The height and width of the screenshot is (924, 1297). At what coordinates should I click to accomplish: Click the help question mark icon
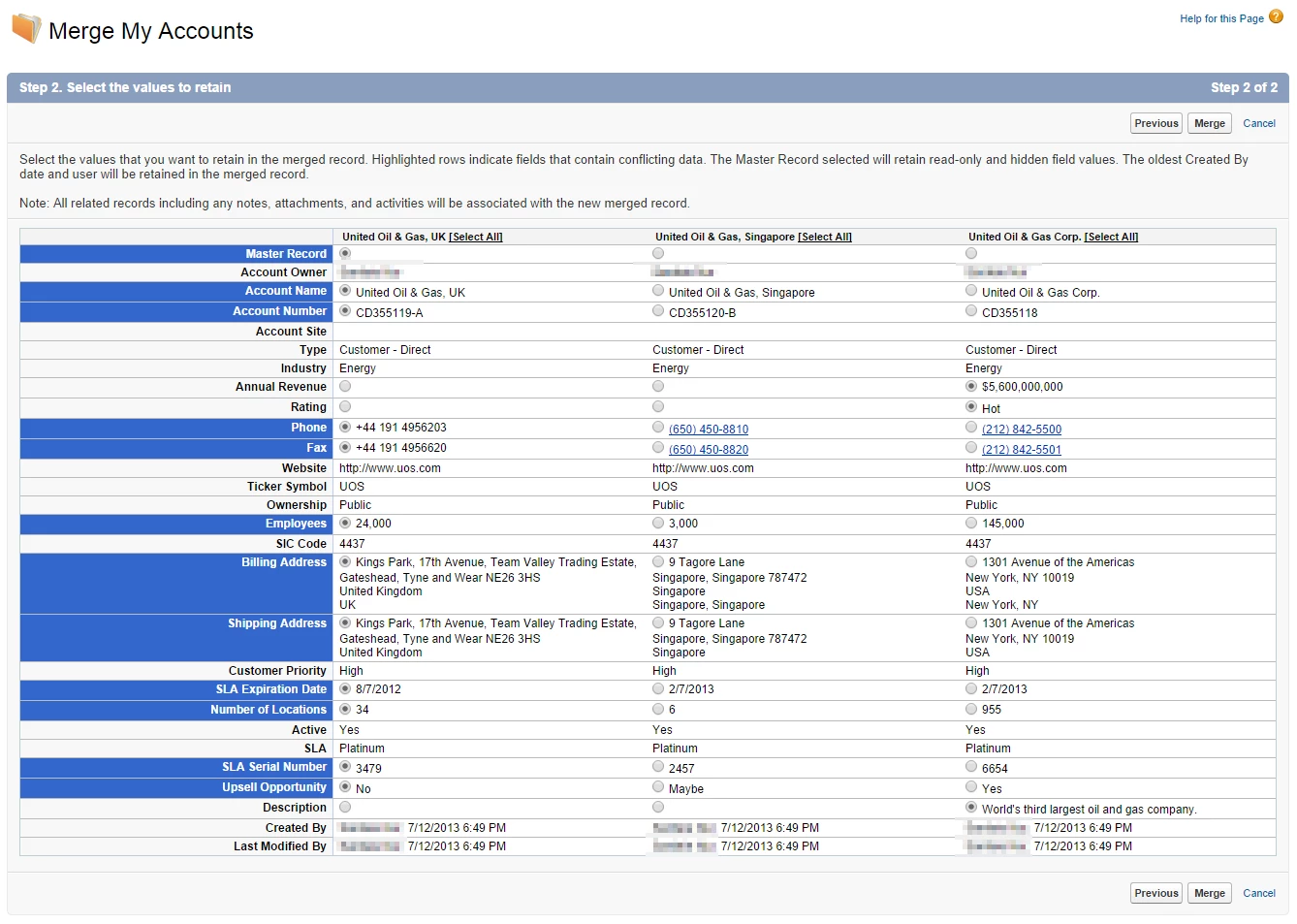(1276, 16)
